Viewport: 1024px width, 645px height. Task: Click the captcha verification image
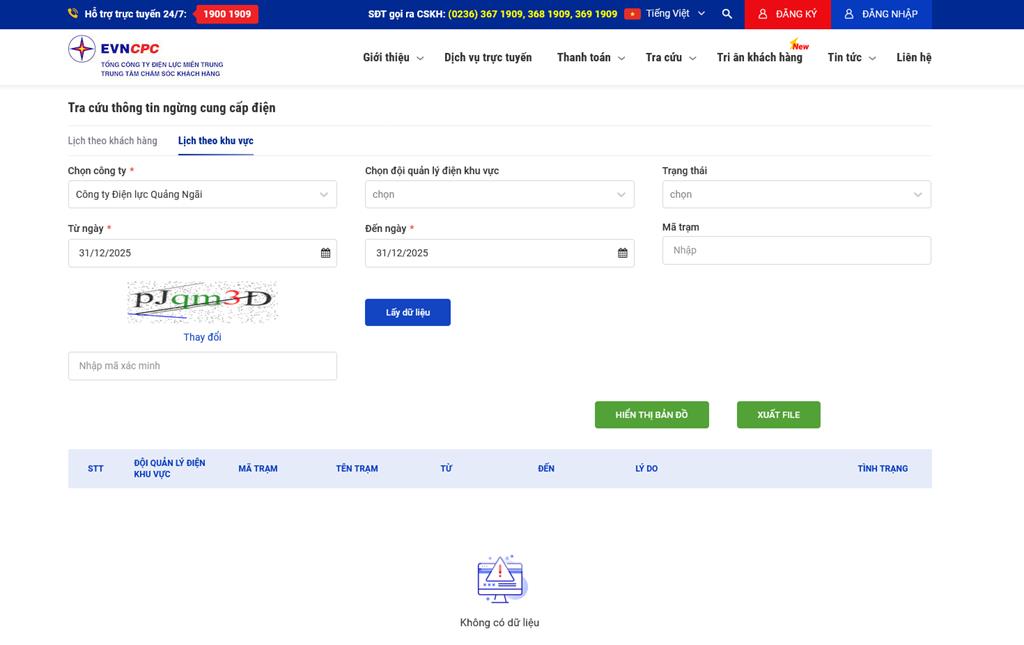click(202, 302)
